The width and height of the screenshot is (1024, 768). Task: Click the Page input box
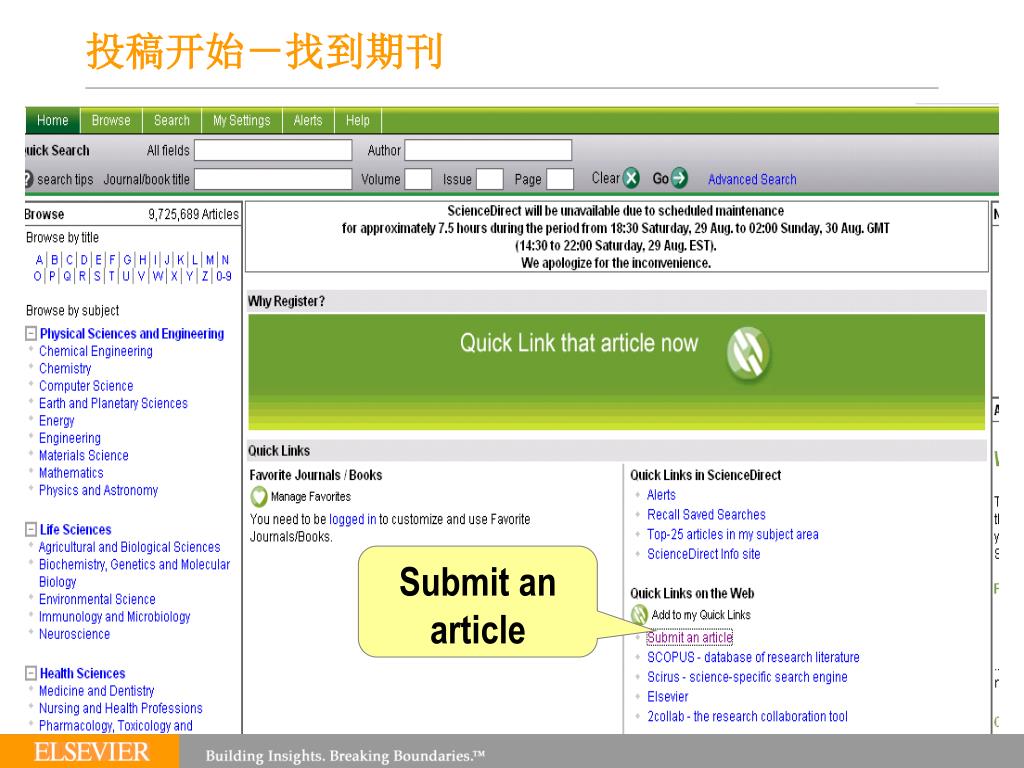(560, 179)
